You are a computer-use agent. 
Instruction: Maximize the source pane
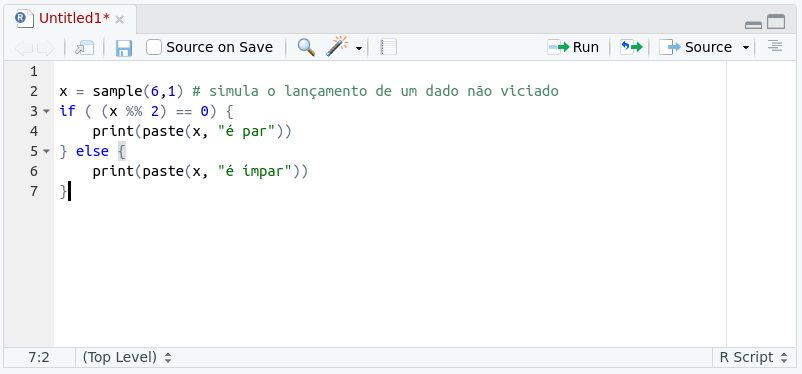coord(776,21)
